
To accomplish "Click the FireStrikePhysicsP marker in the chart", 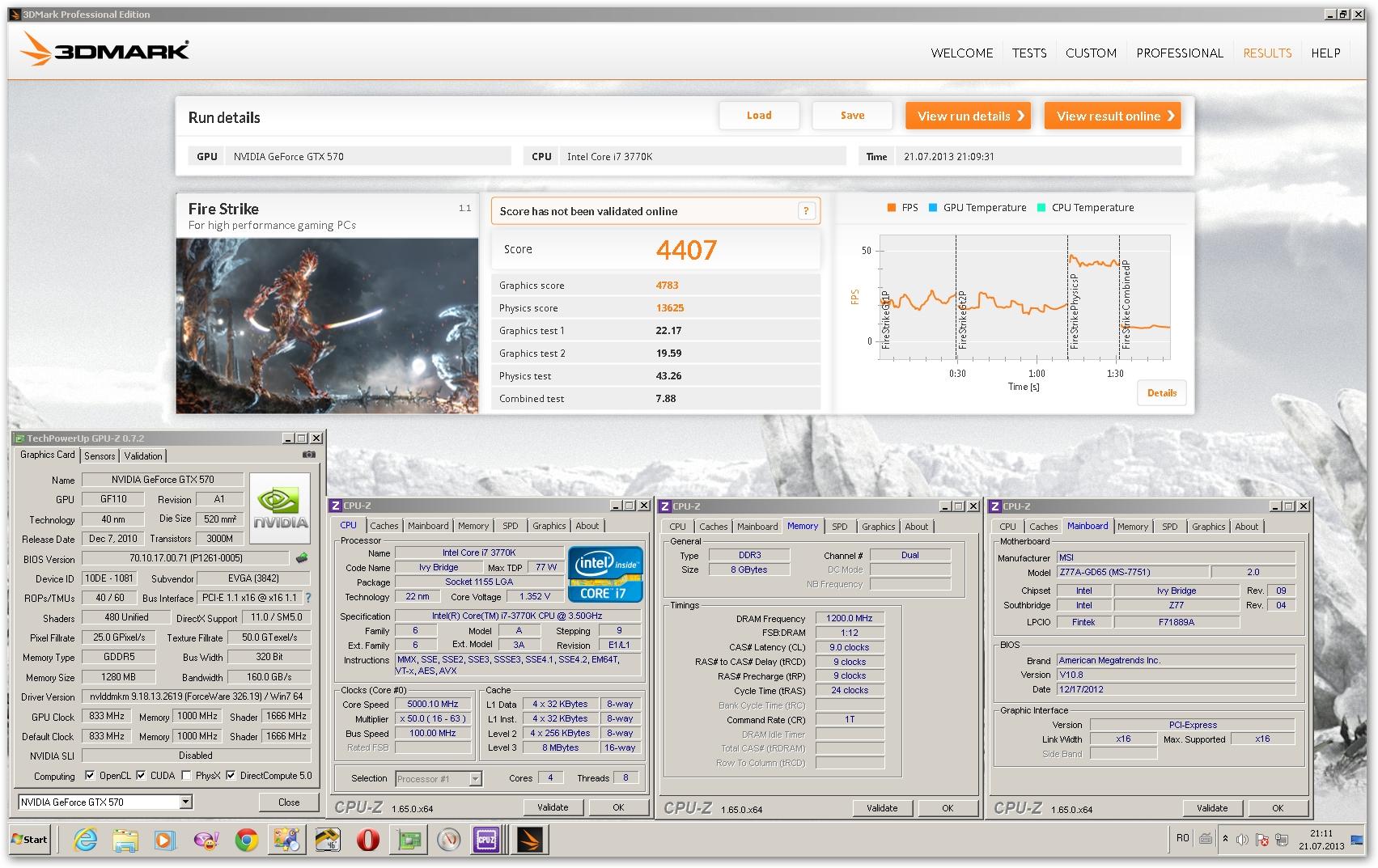I will [1075, 311].
